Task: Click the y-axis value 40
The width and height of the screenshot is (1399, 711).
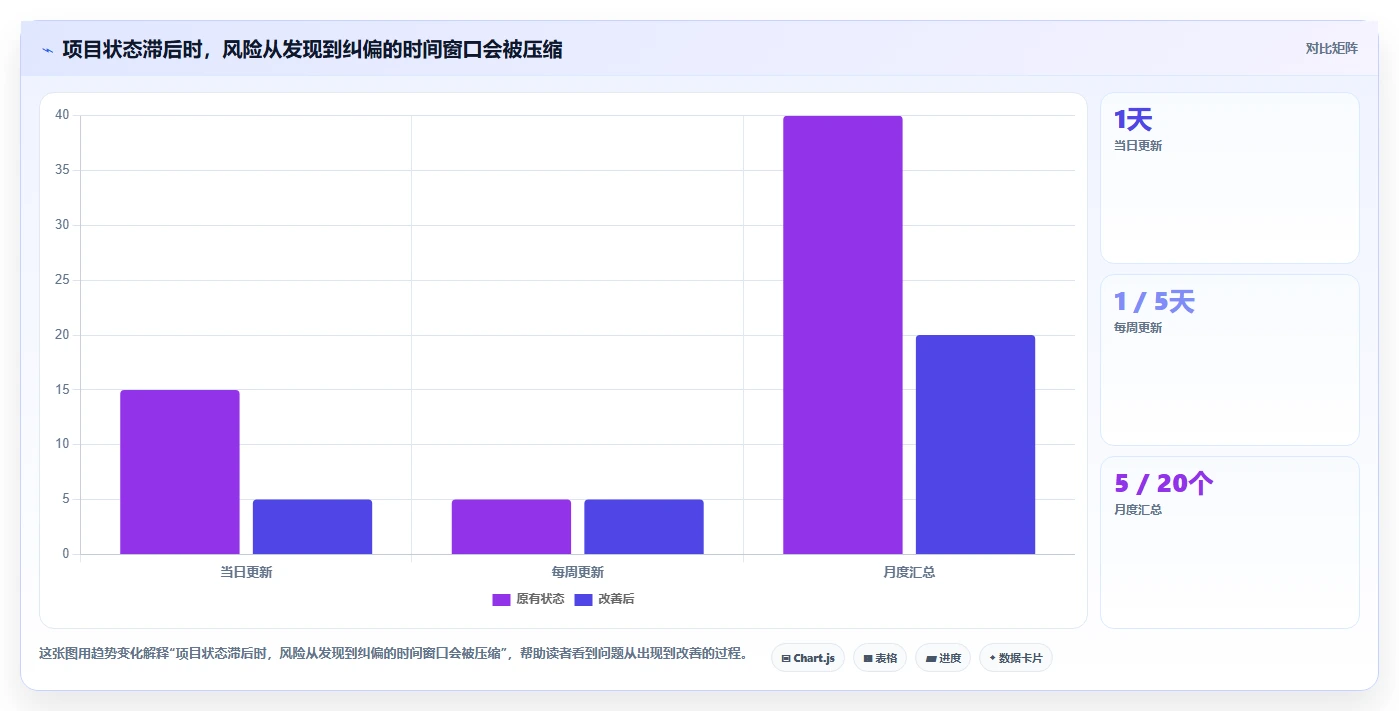Action: (x=62, y=115)
